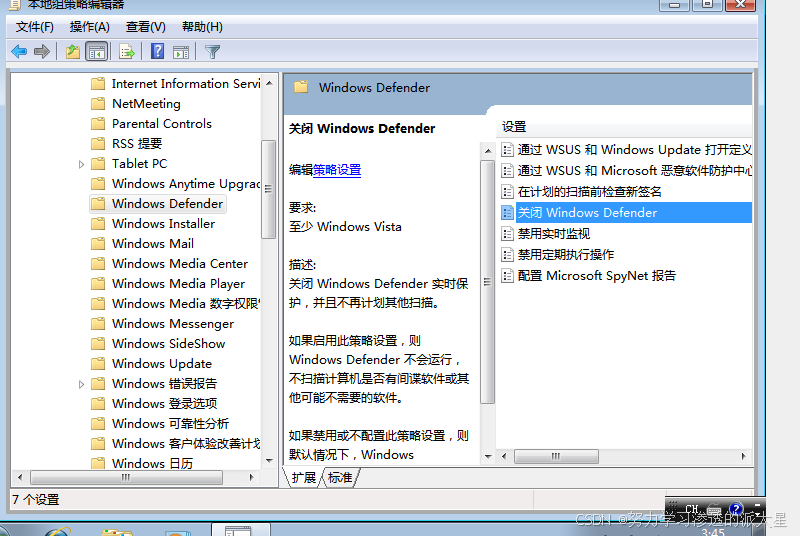
Task: Click the Export List toolbar icon
Action: click(x=127, y=52)
